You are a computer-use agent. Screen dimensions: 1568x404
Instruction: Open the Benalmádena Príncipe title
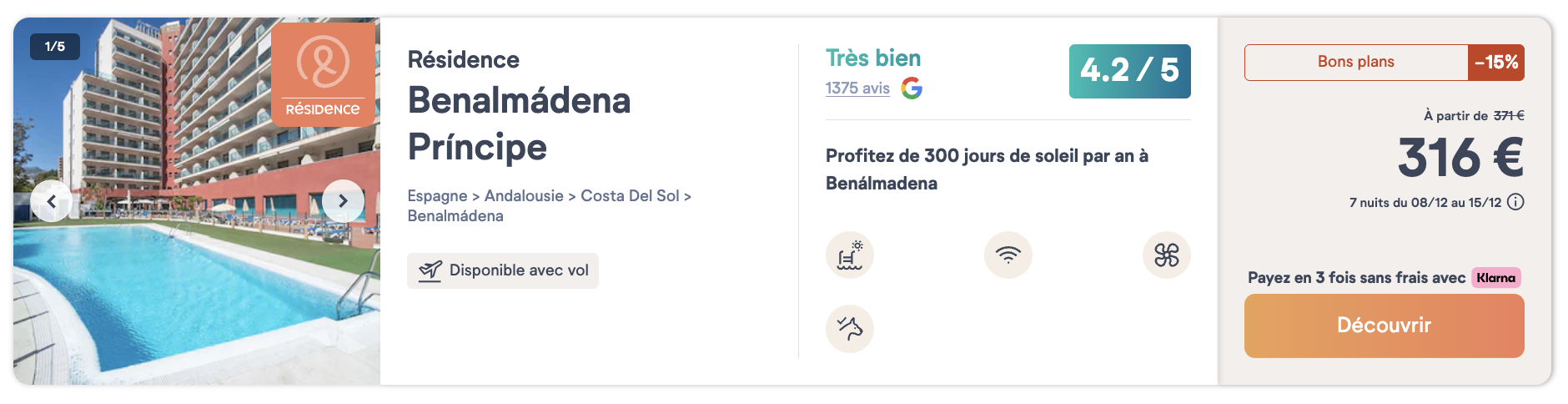(x=519, y=124)
